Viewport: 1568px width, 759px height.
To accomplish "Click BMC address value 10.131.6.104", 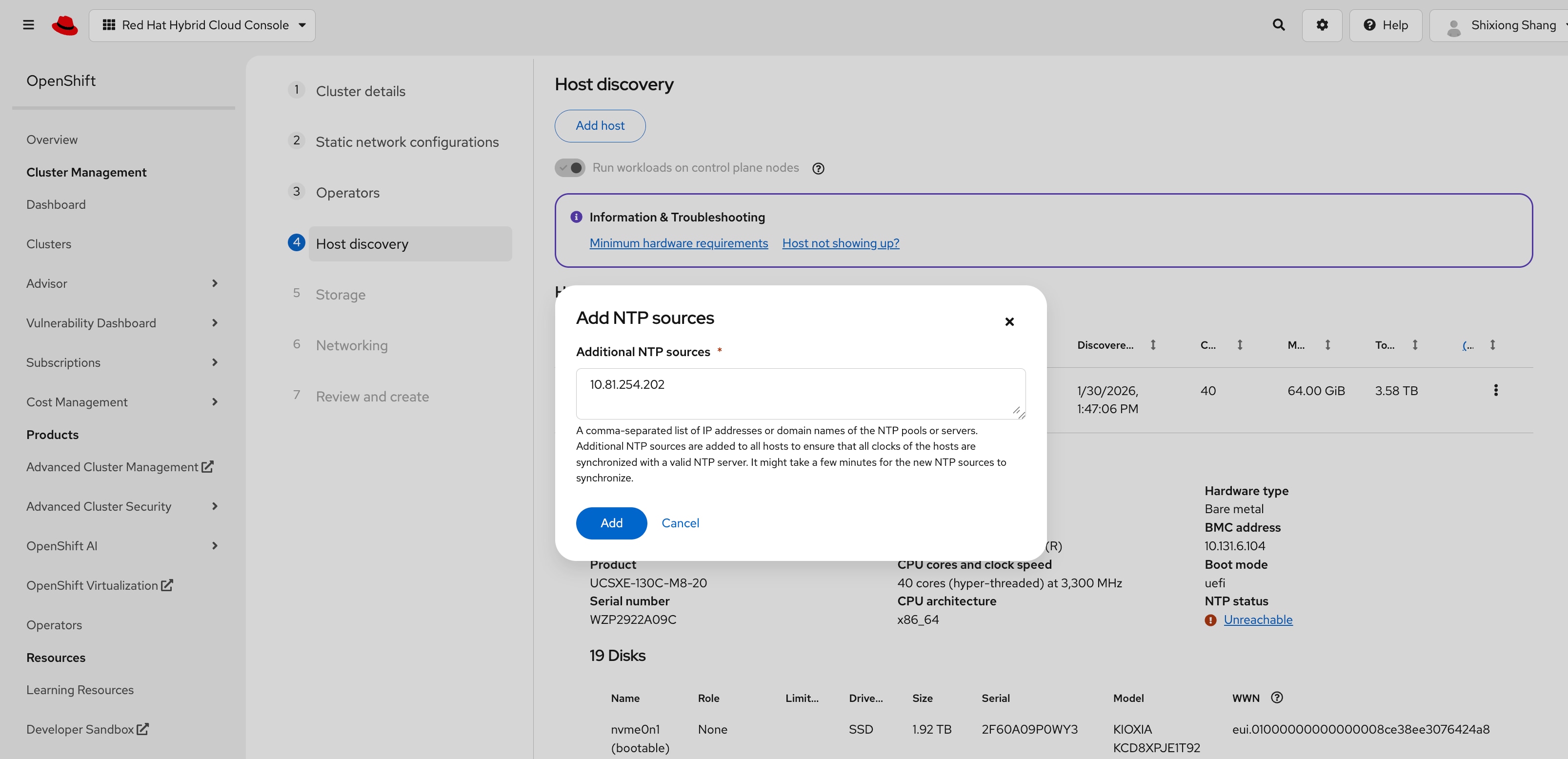I will click(1234, 546).
